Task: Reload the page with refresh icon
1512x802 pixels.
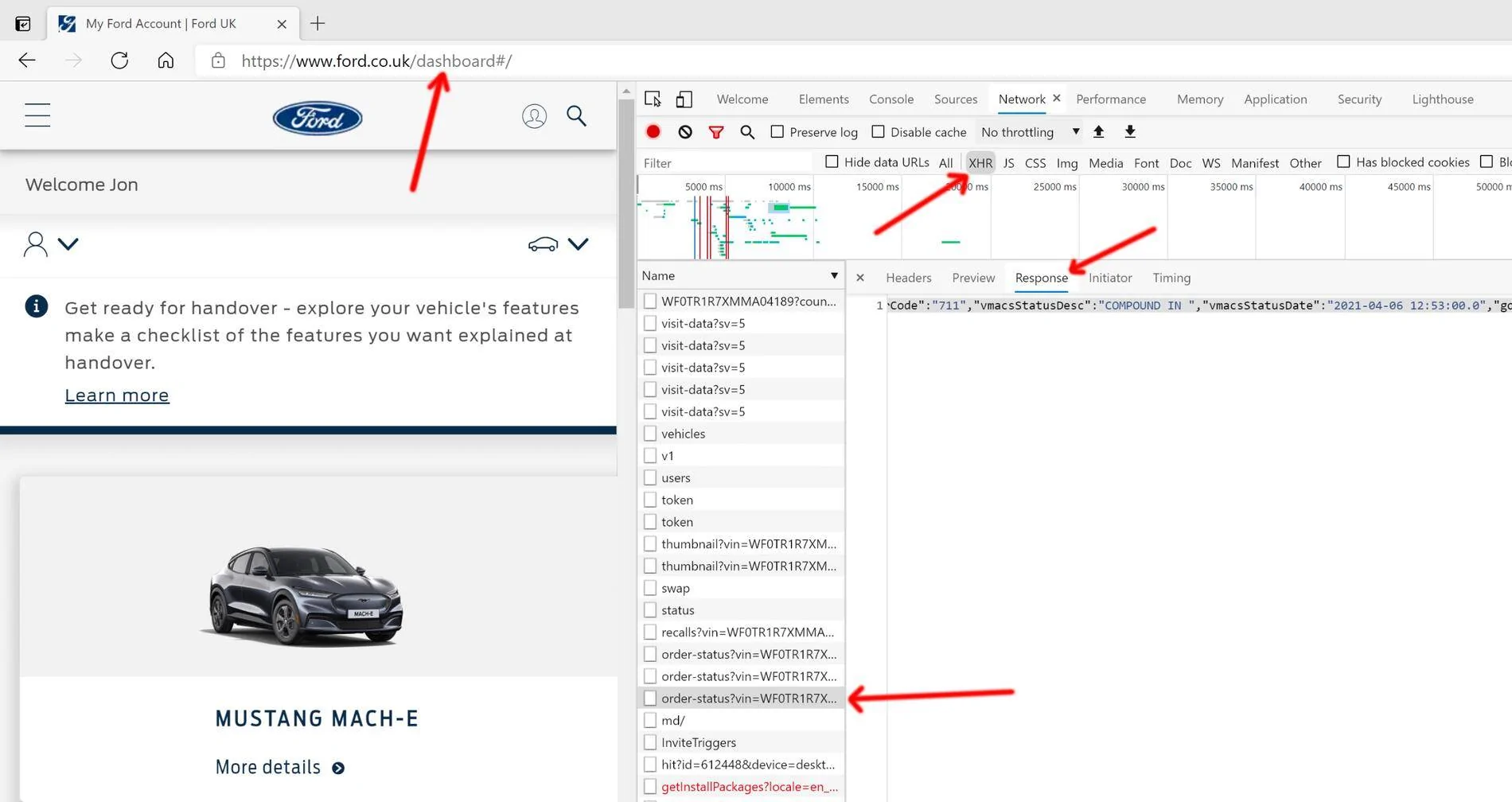Action: click(119, 60)
